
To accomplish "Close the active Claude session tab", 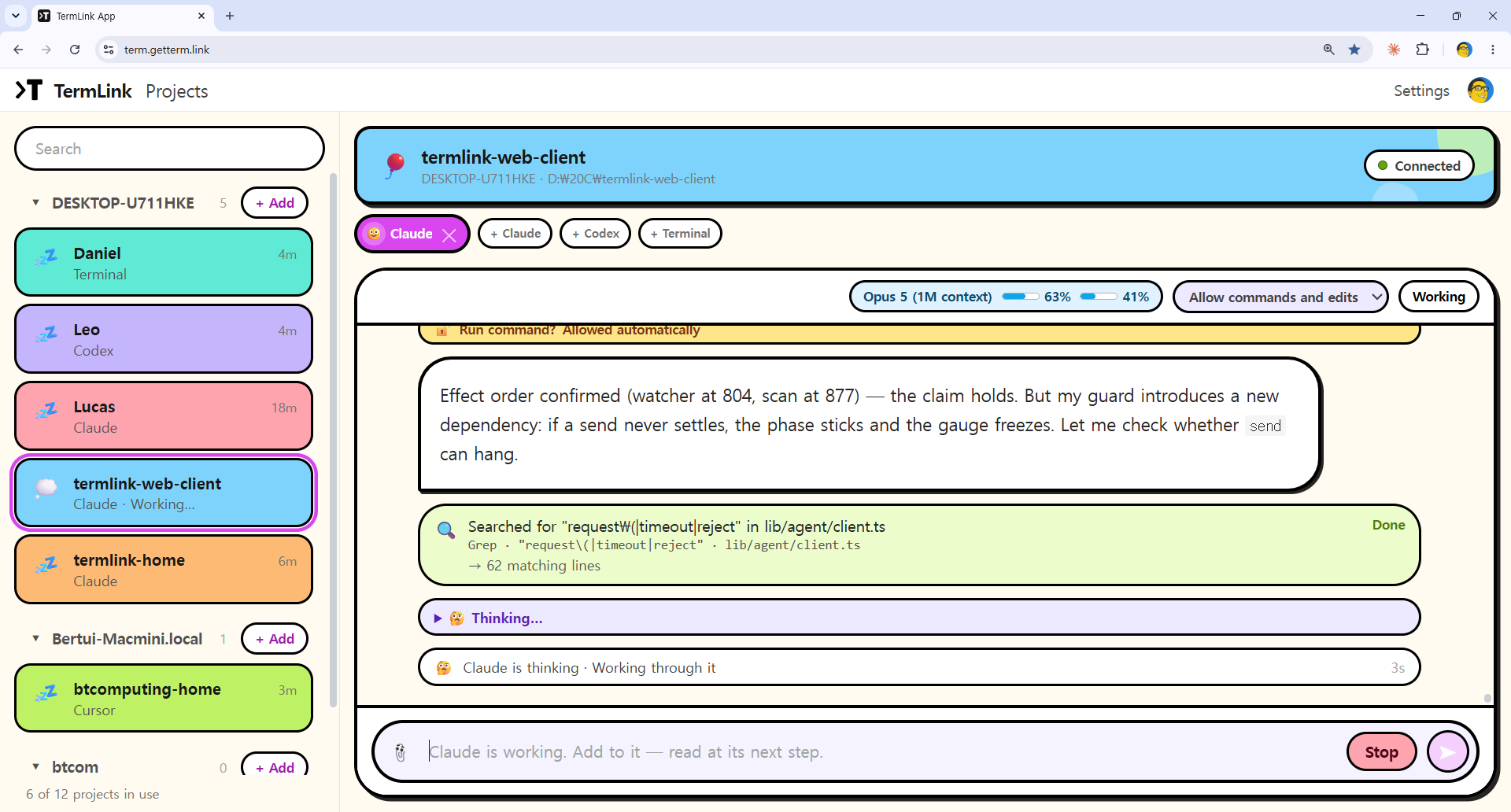I will [x=449, y=234].
